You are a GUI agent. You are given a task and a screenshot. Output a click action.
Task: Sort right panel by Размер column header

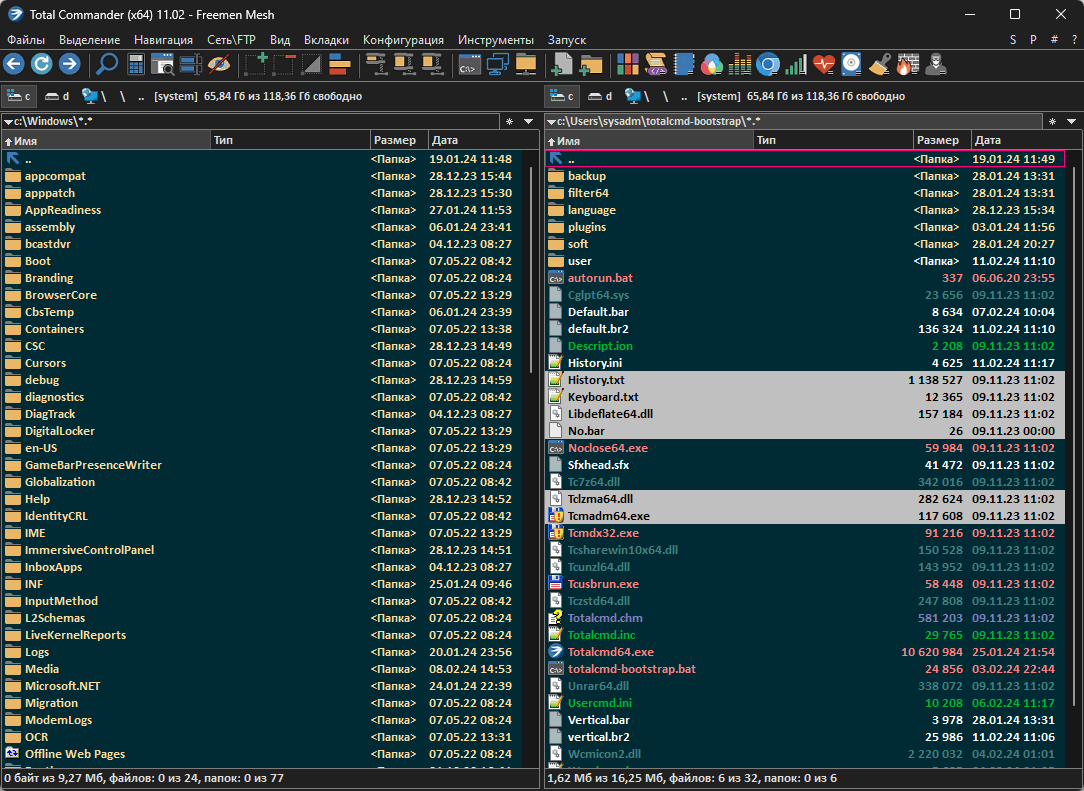pyautogui.click(x=937, y=141)
